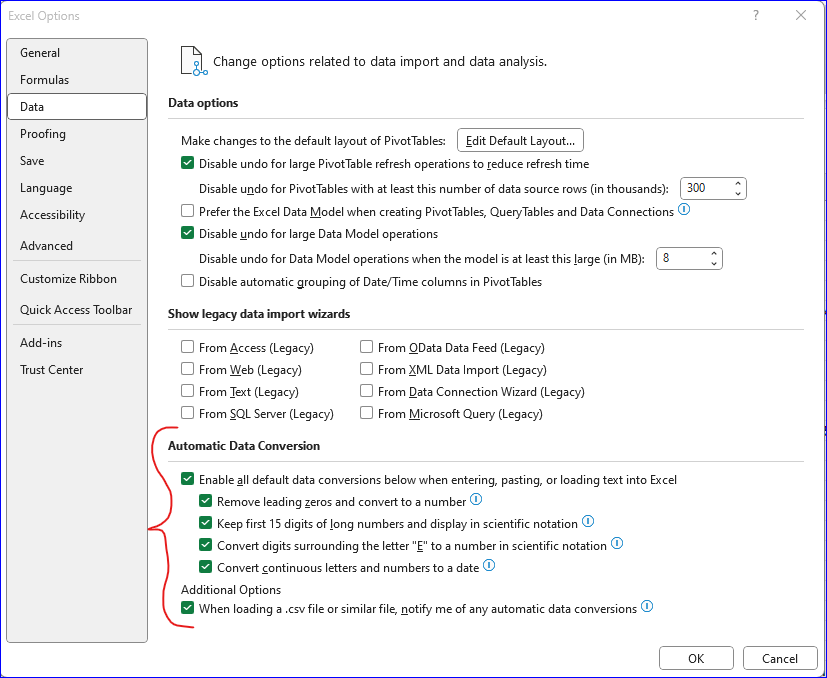Click the data source rows field showing 300
827x678 pixels.
(706, 188)
